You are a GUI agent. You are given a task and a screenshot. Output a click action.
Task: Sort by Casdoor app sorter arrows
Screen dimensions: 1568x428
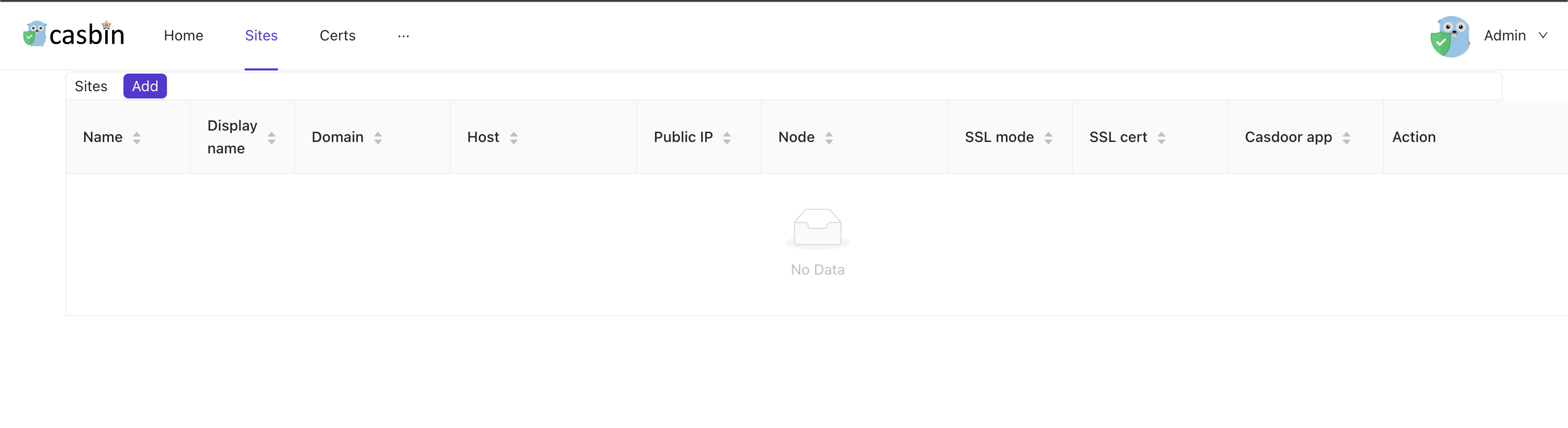(x=1347, y=138)
